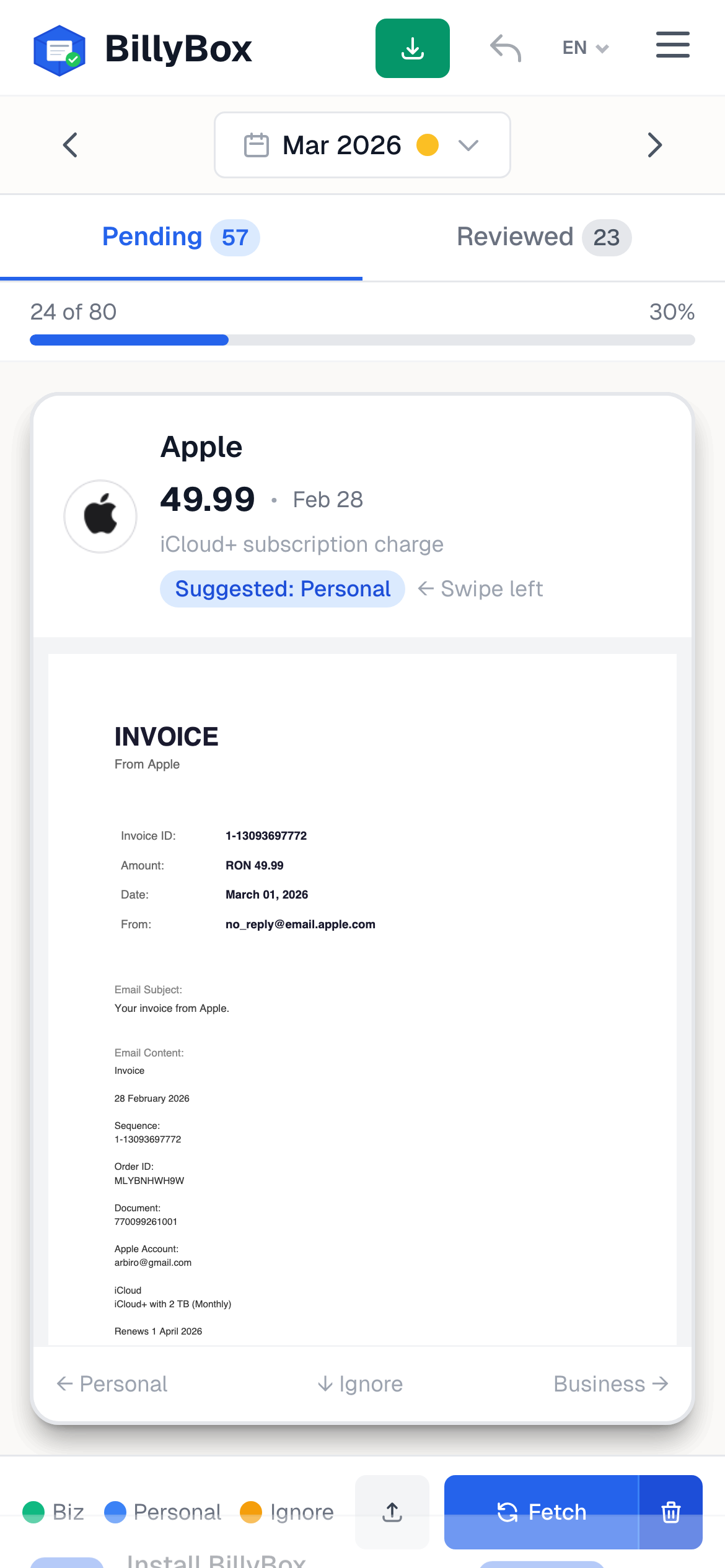725x1568 pixels.
Task: Click the upload/share icon near the Fetch button
Action: click(x=392, y=1512)
